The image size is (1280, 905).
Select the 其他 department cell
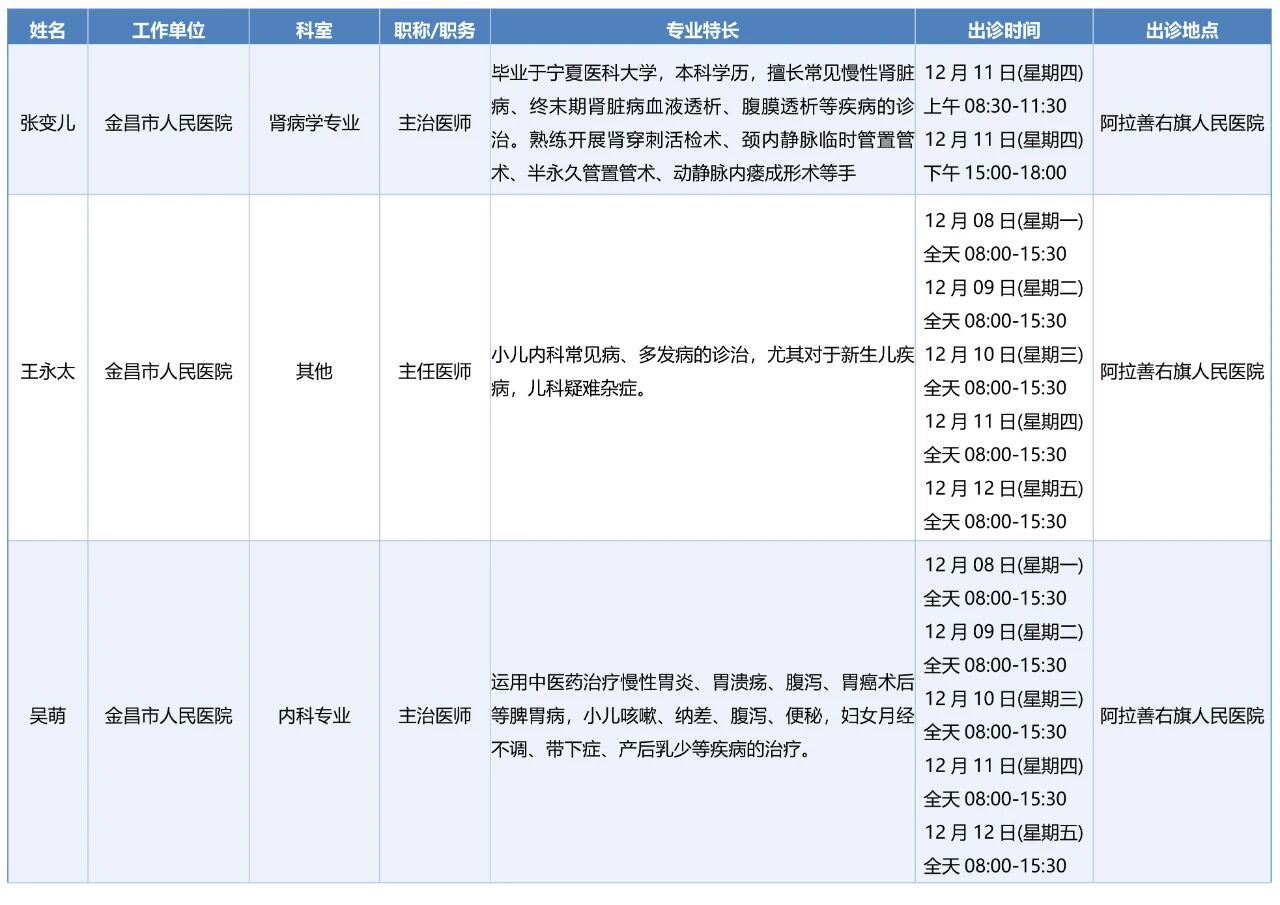(314, 371)
